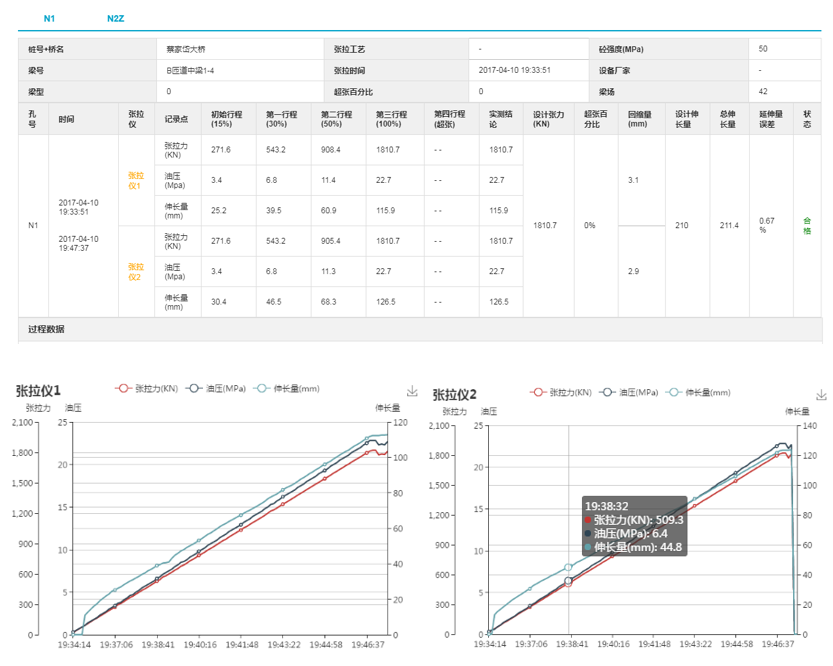833x666 pixels.
Task: Click the 张拉仪1 chart title
Action: pos(37,390)
